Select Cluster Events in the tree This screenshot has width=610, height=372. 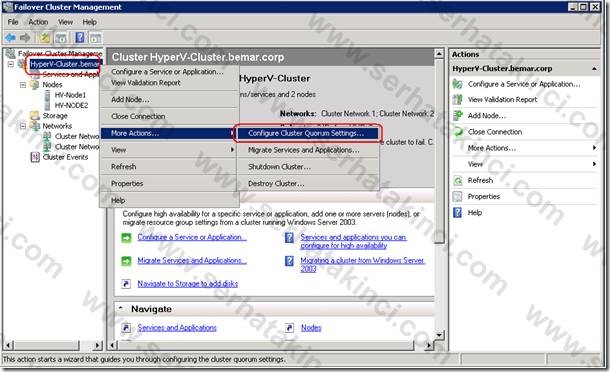tap(65, 157)
